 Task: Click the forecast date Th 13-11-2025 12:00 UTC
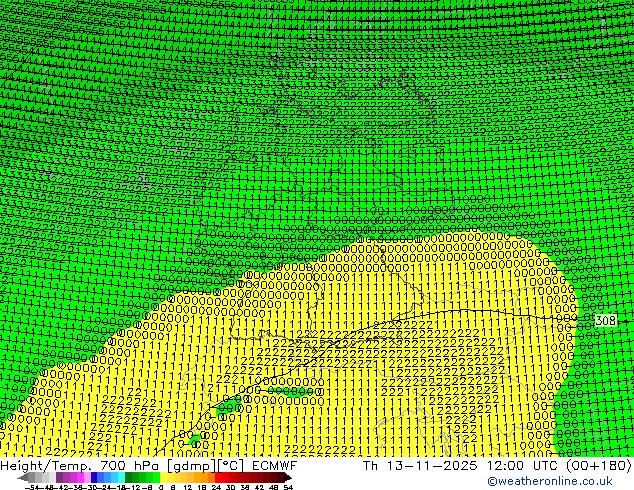coord(461,465)
